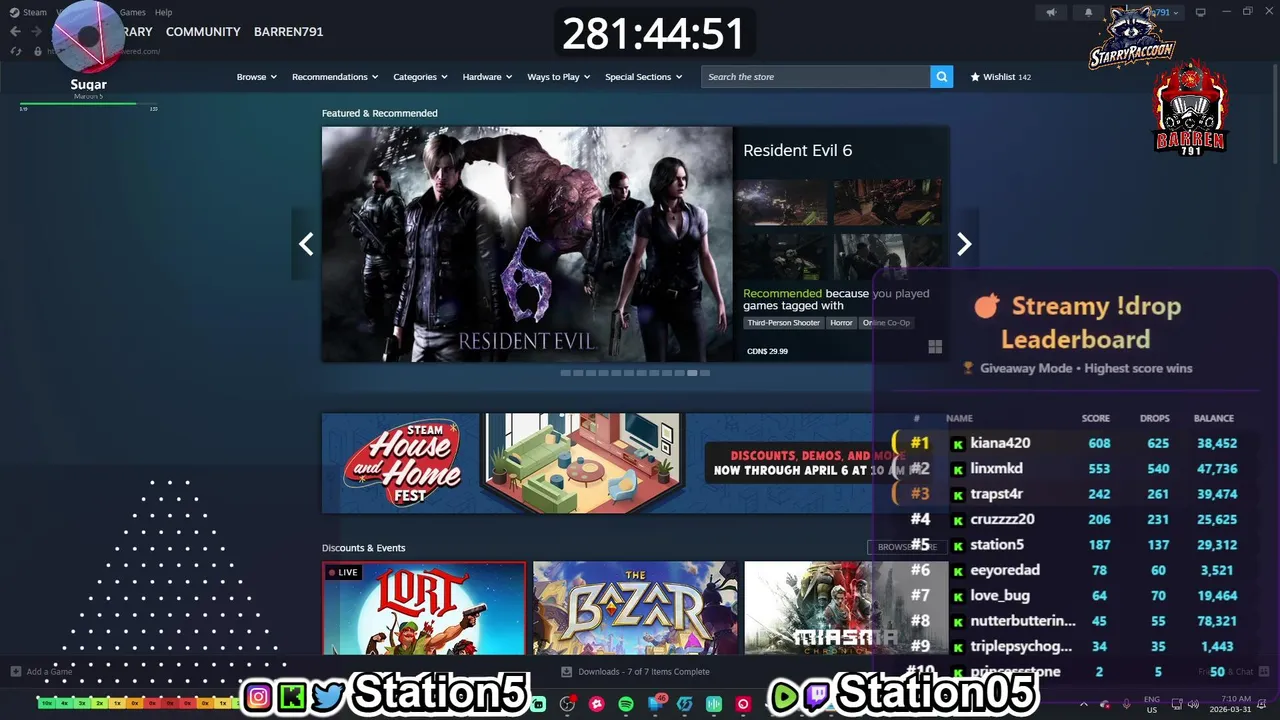Open Spotify from the taskbar
The width and height of the screenshot is (1280, 720).
626,704
